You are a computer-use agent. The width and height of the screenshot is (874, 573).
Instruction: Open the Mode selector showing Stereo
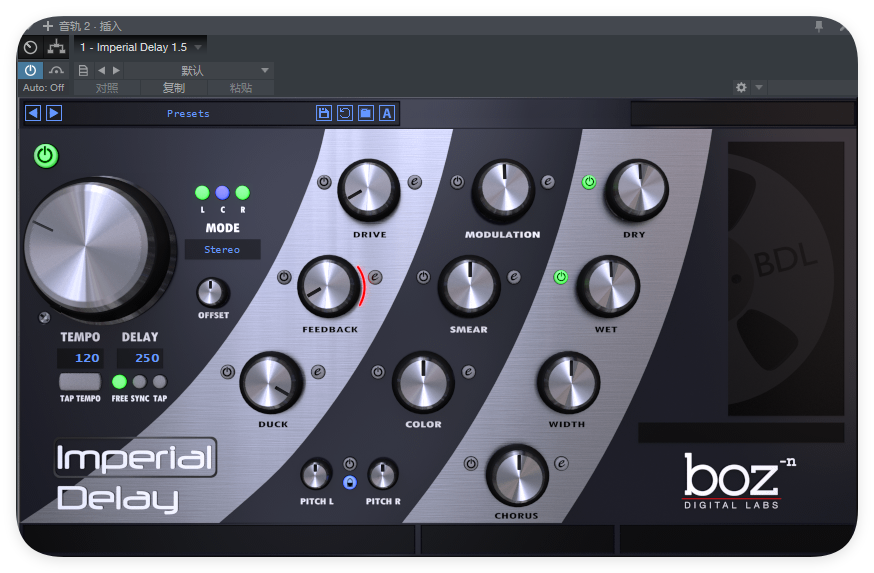pyautogui.click(x=222, y=250)
